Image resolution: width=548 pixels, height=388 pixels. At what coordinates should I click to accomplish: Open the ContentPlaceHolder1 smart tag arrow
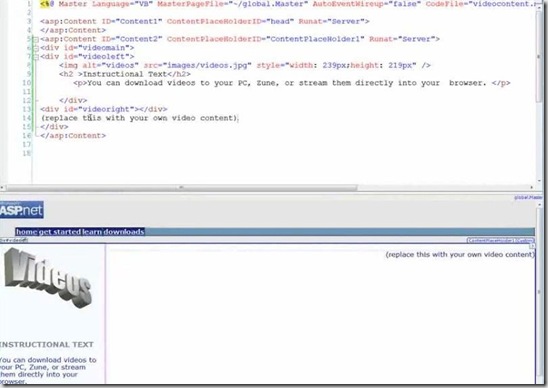click(x=532, y=247)
